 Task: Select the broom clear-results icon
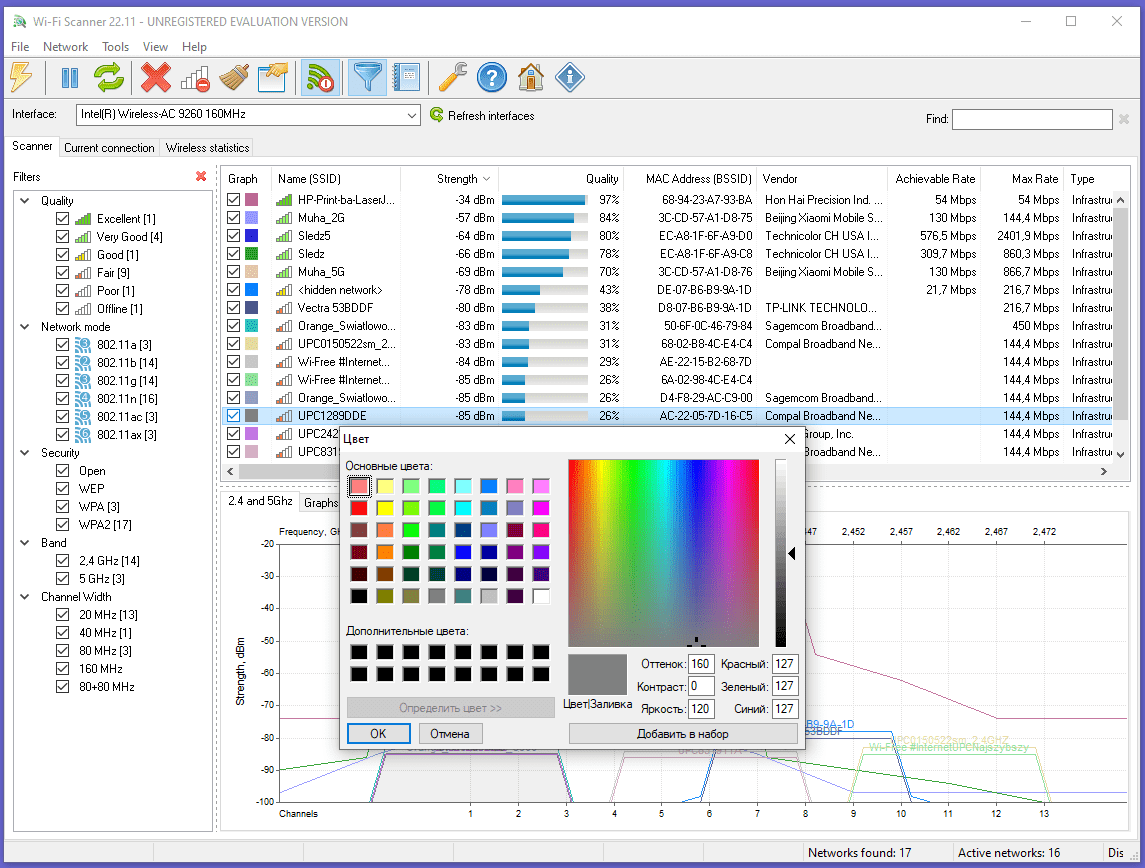click(234, 77)
